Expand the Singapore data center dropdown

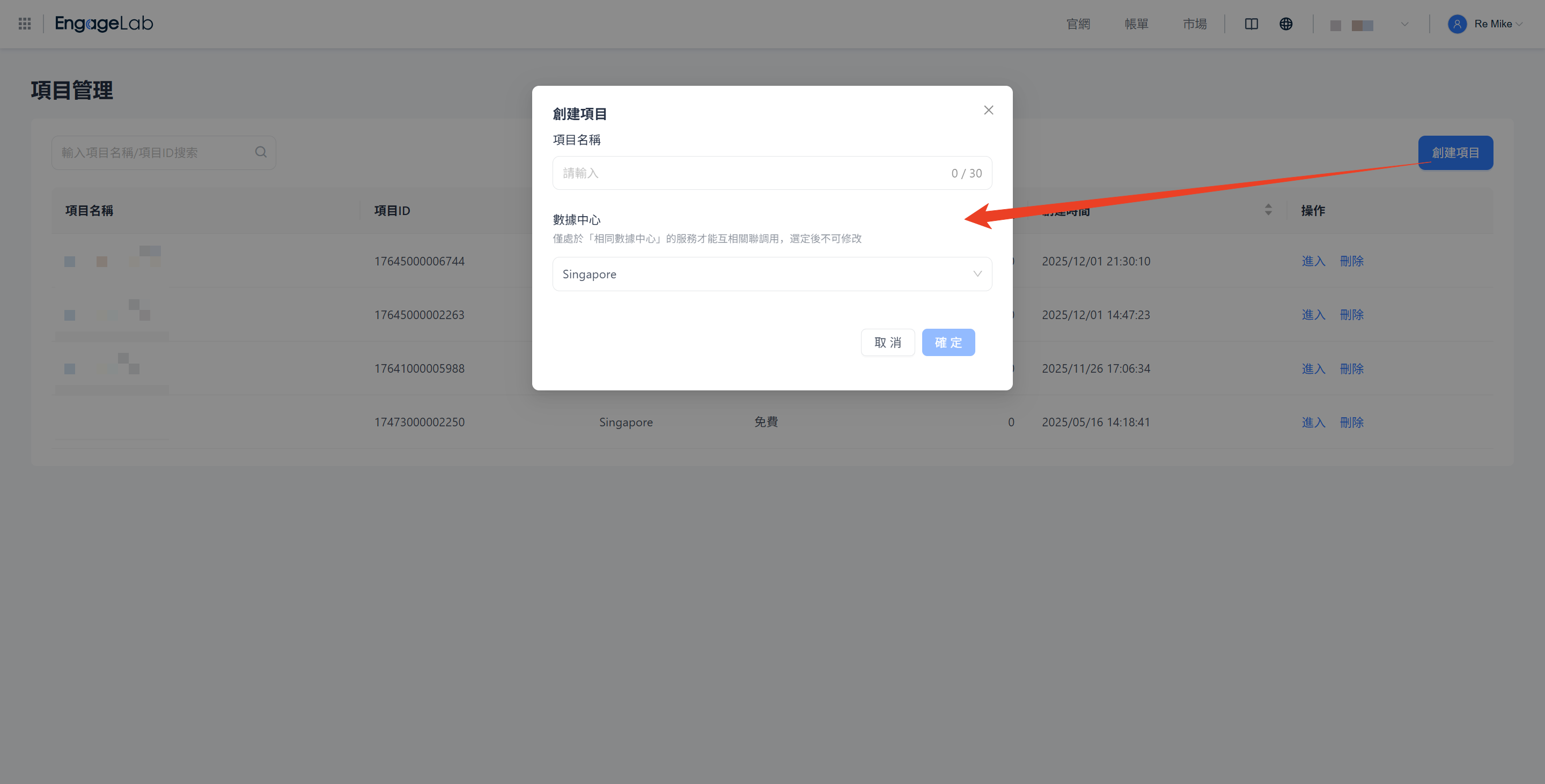(771, 274)
